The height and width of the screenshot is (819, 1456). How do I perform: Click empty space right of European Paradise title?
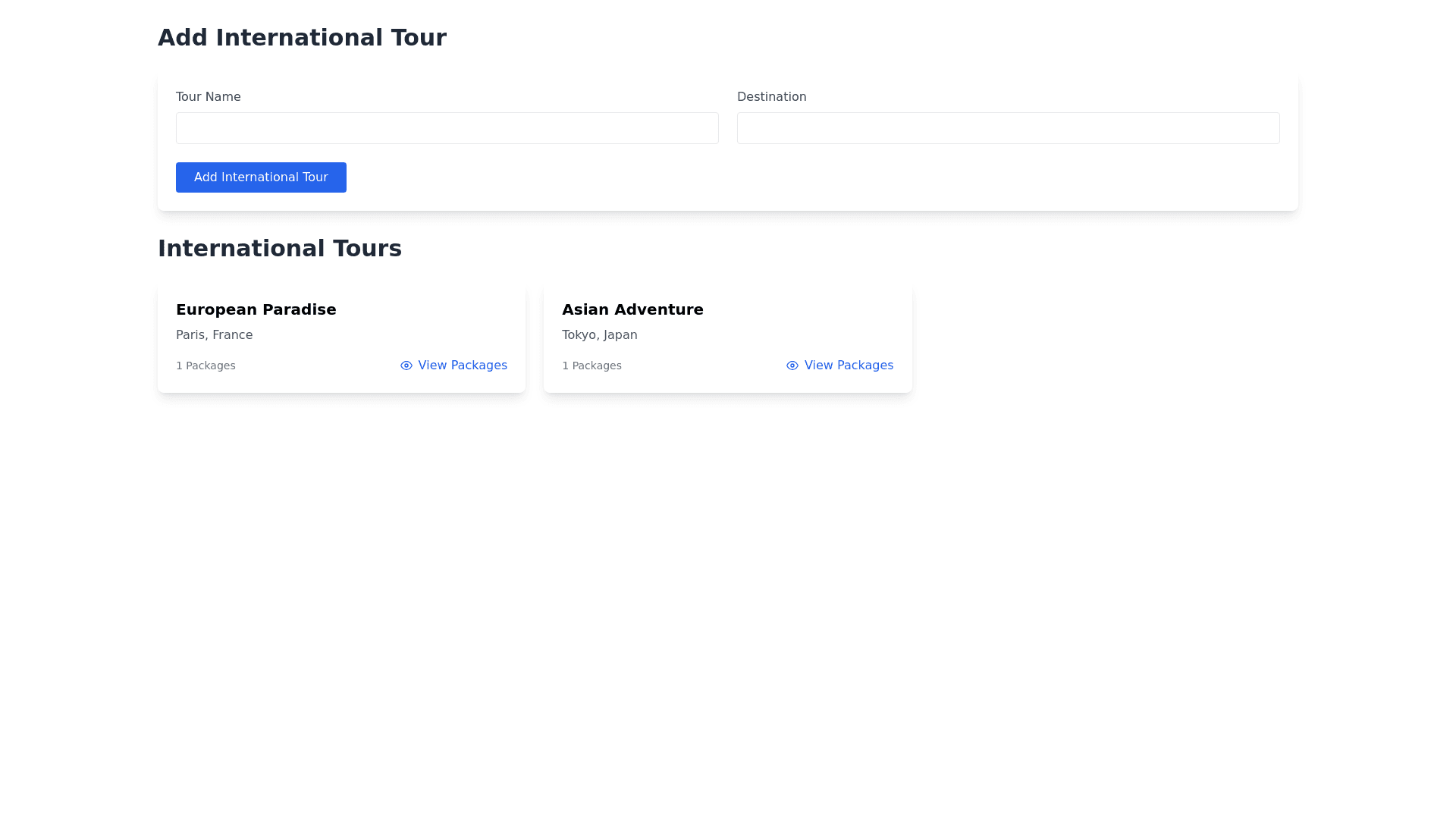[x=432, y=309]
